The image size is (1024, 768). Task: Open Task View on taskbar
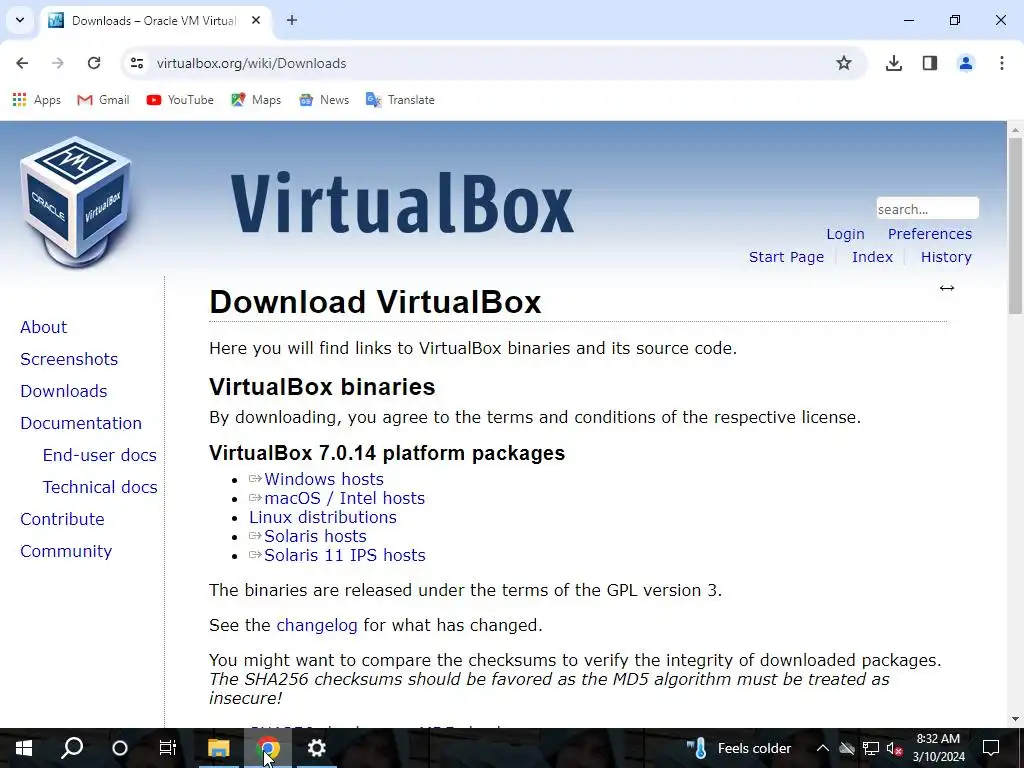pyautogui.click(x=168, y=748)
